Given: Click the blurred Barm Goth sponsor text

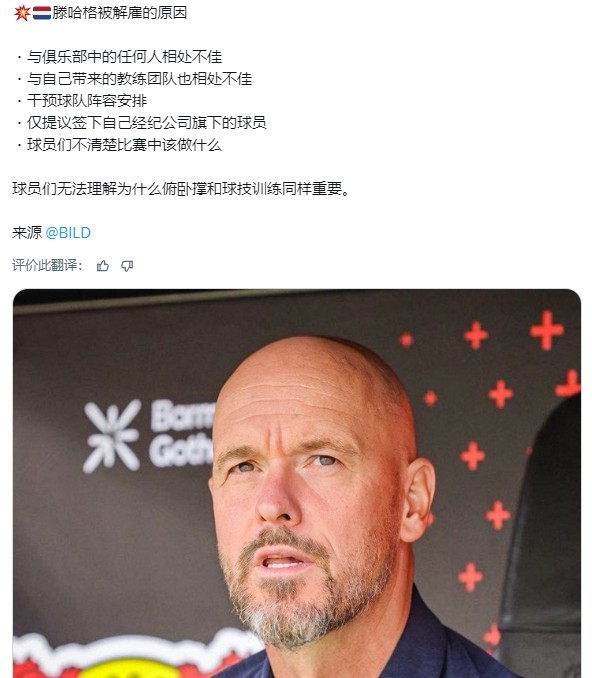Looking at the screenshot, I should pyautogui.click(x=182, y=433).
